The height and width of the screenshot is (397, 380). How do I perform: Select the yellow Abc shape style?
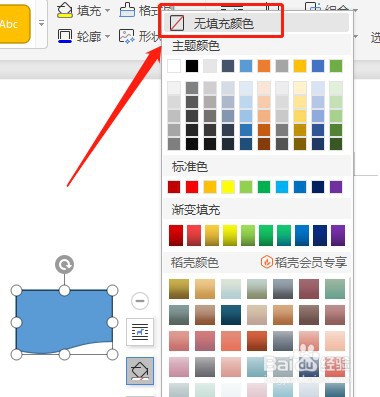[x=15, y=24]
